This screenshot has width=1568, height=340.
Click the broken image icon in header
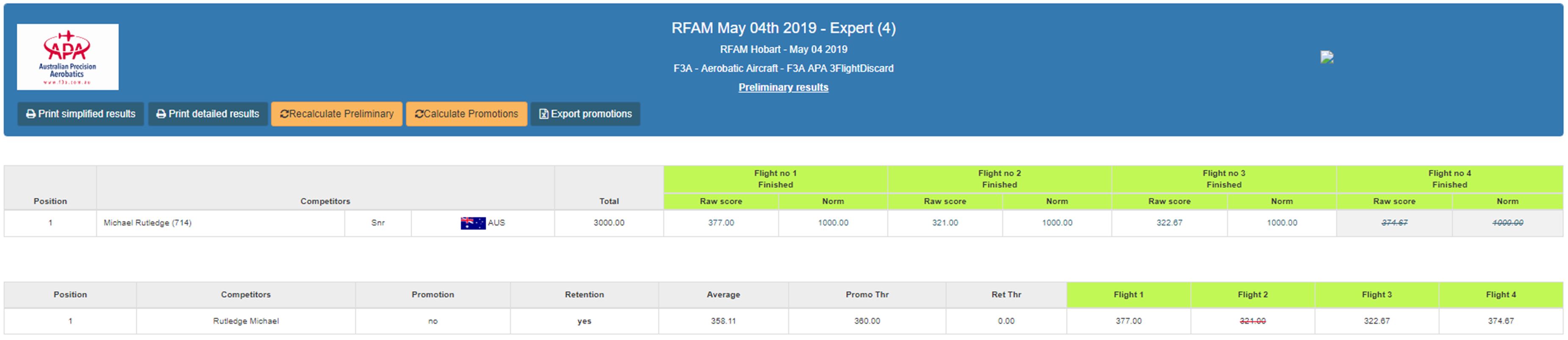click(1327, 57)
